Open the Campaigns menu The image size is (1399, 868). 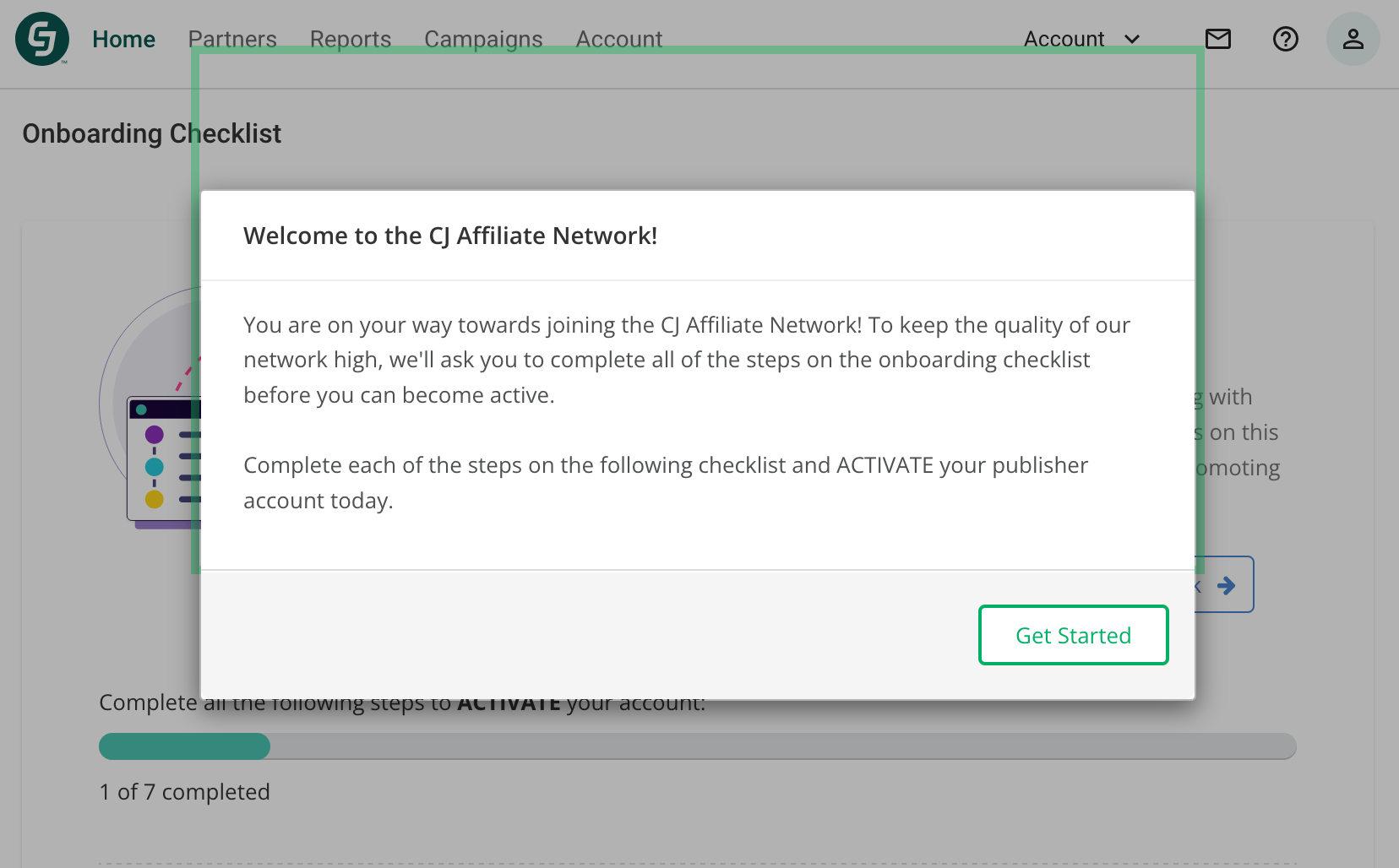(483, 39)
